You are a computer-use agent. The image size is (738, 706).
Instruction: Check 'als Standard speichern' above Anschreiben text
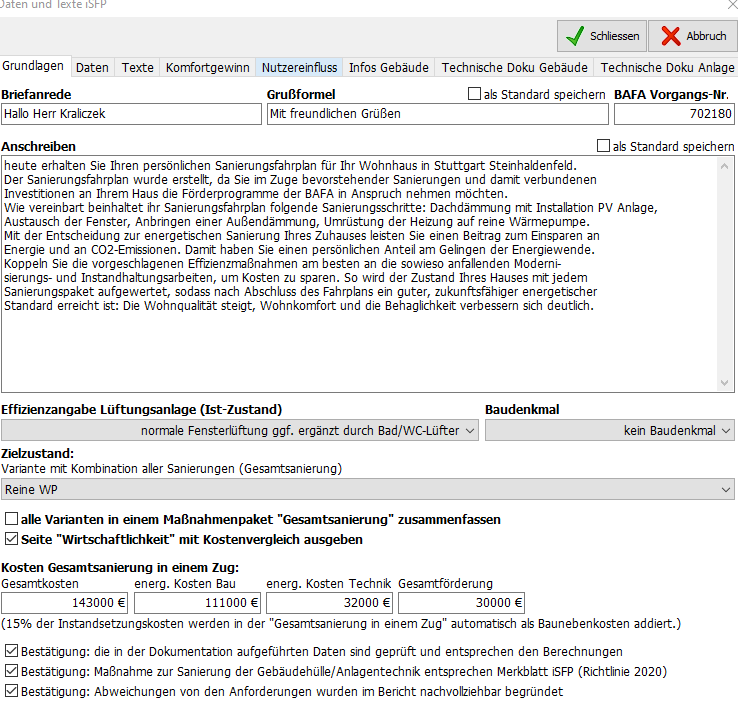click(603, 146)
